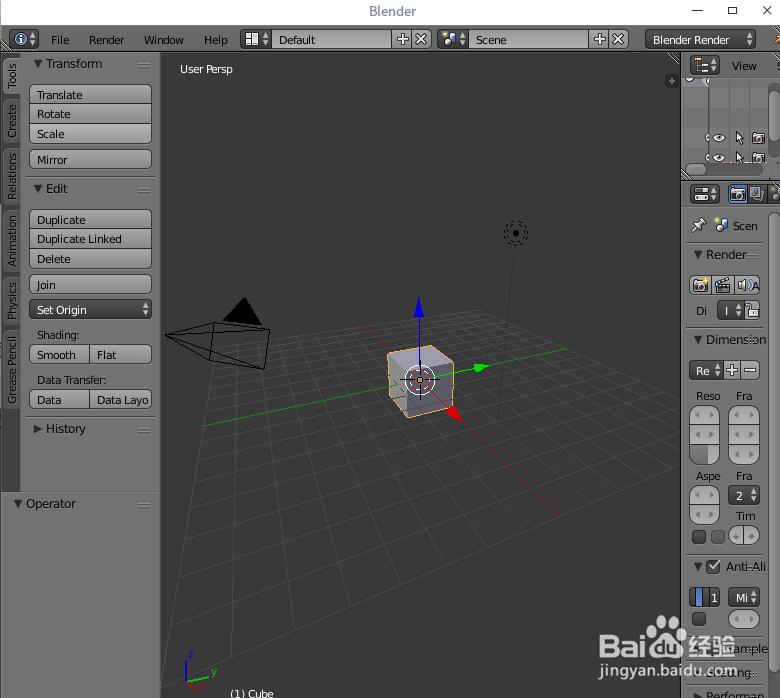
Task: Open the Window menu
Action: coord(164,40)
